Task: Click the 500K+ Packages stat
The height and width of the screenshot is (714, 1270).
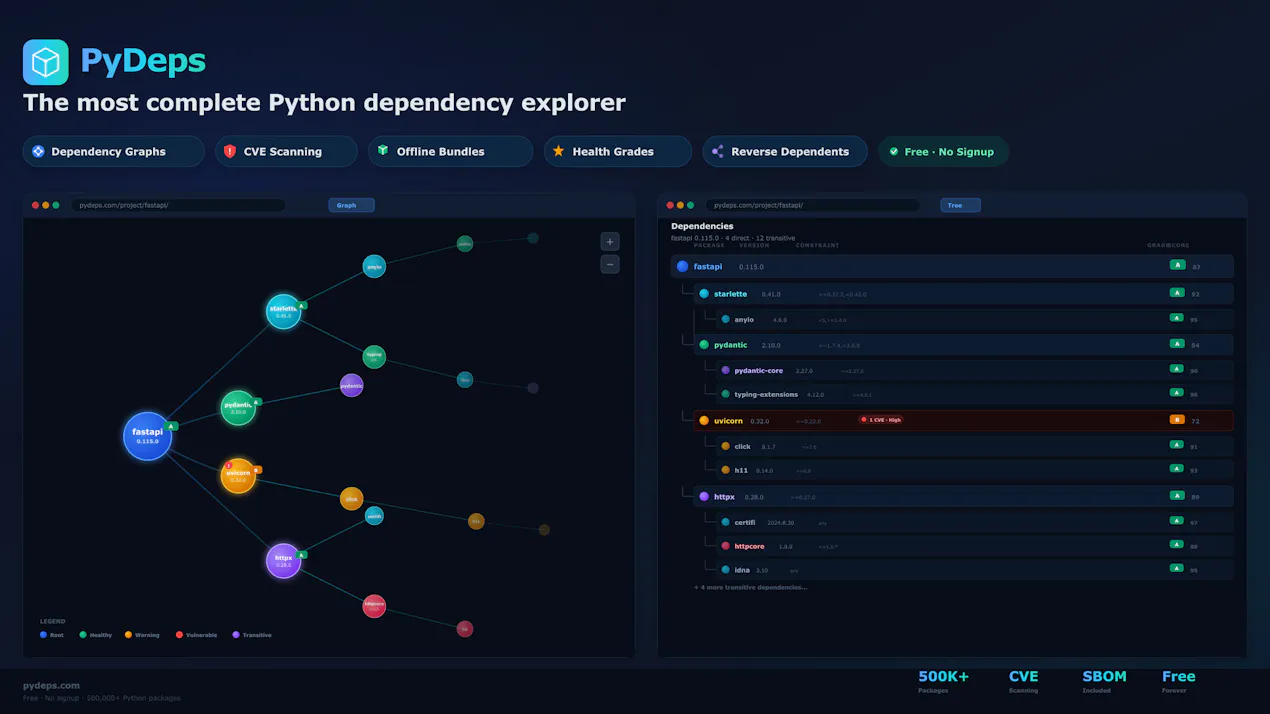Action: pyautogui.click(x=943, y=681)
